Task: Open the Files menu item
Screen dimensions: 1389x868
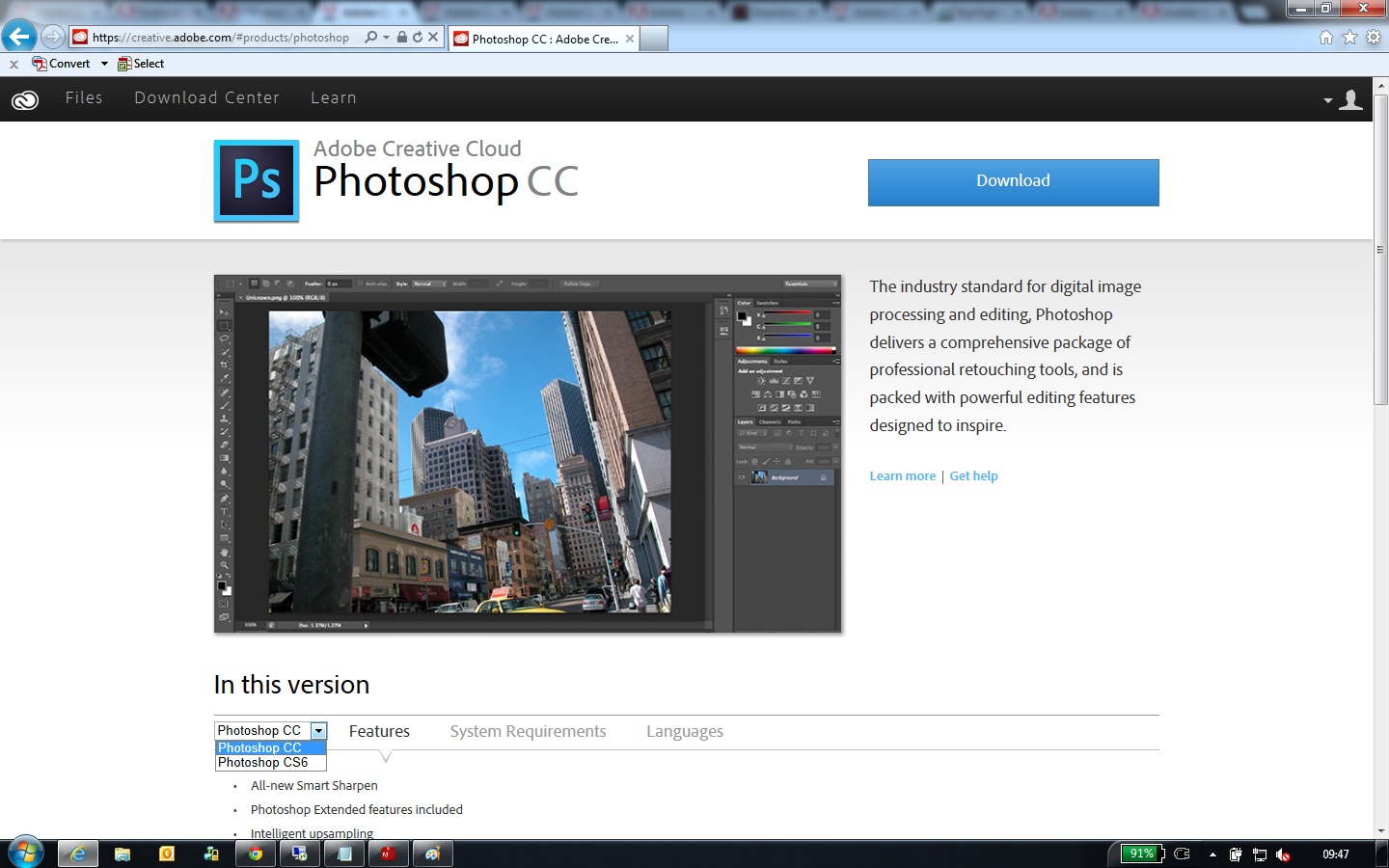Action: click(84, 97)
